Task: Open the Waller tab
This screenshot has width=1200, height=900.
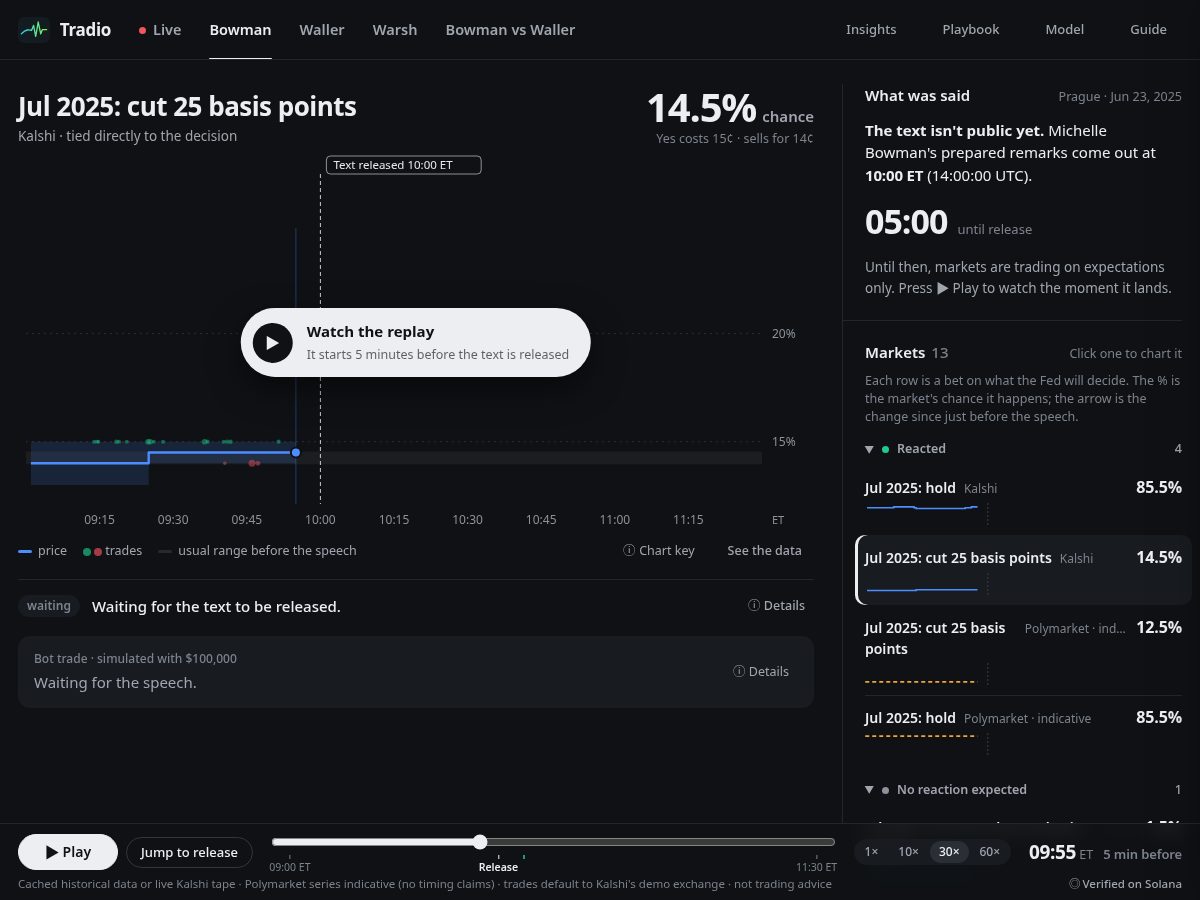Action: 322,30
